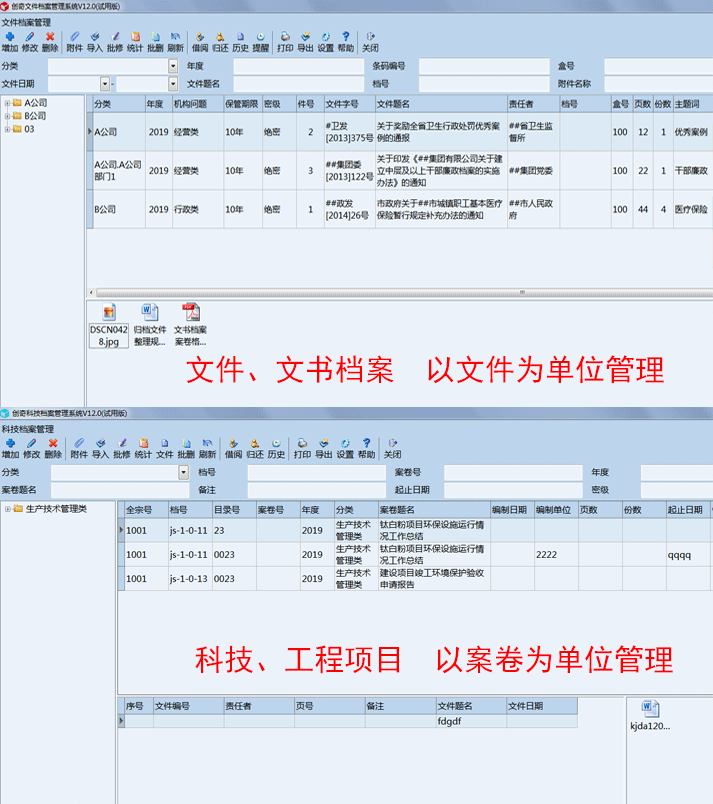
Task: Sort by 全宗号 column header
Action: pyautogui.click(x=147, y=510)
